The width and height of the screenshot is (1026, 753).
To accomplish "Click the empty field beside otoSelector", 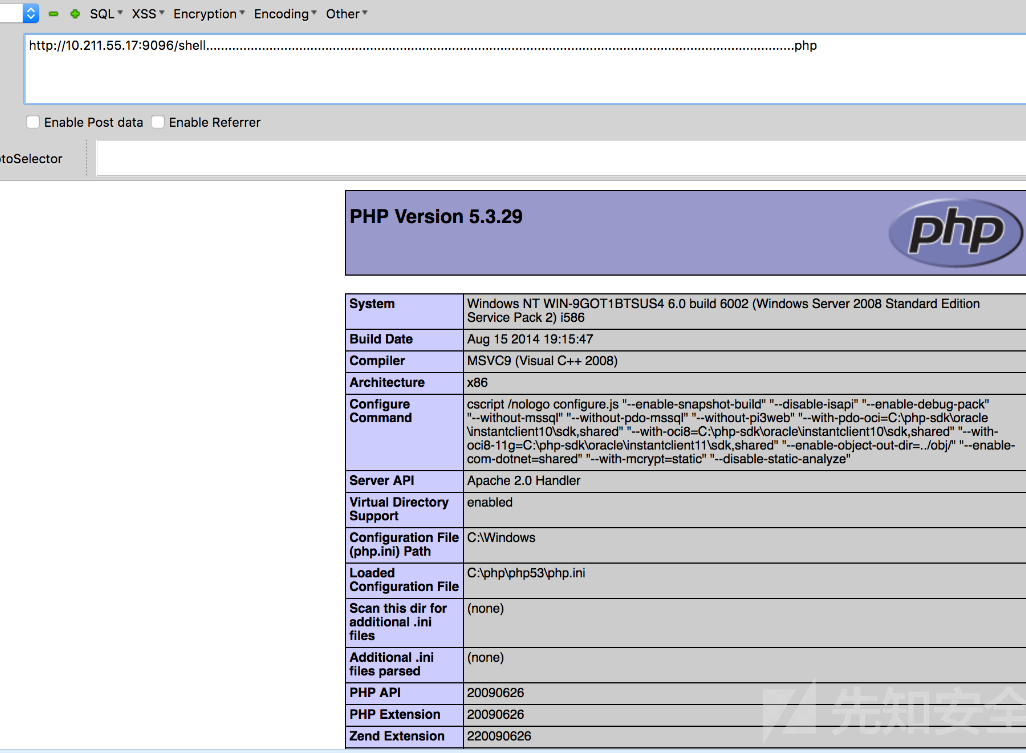I will [x=561, y=158].
